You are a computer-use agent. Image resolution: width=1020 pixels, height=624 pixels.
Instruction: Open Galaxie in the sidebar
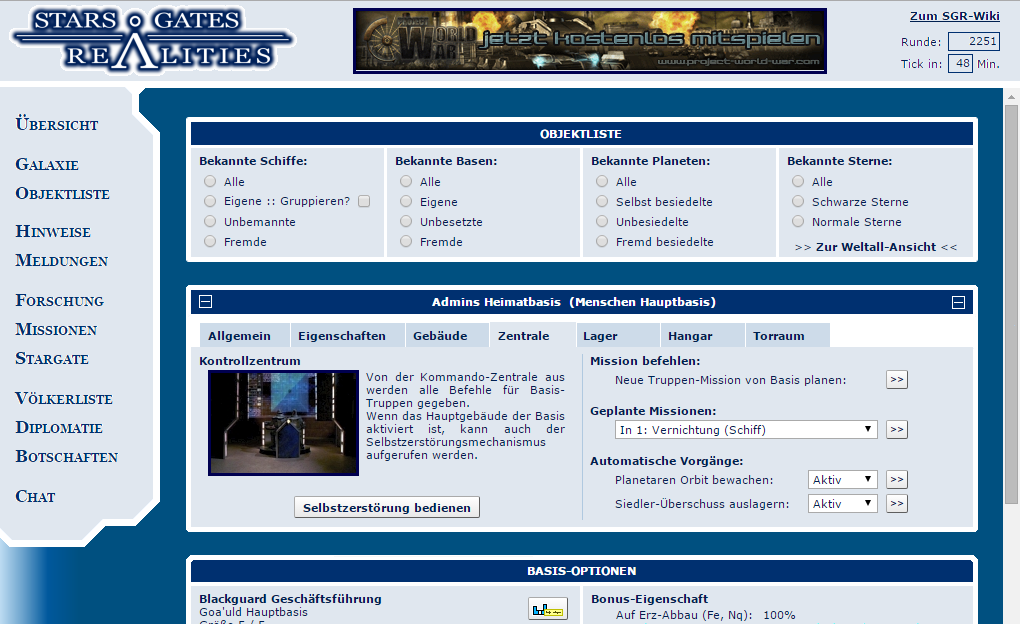tap(47, 164)
